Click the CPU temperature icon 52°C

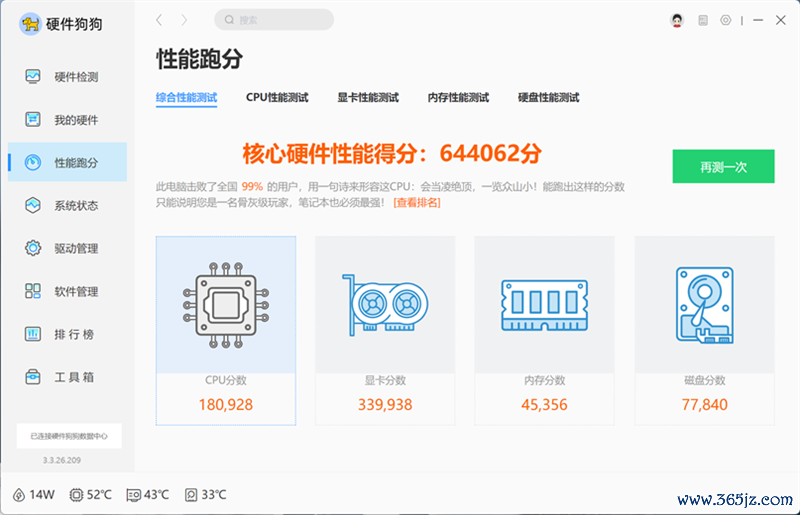[76, 495]
